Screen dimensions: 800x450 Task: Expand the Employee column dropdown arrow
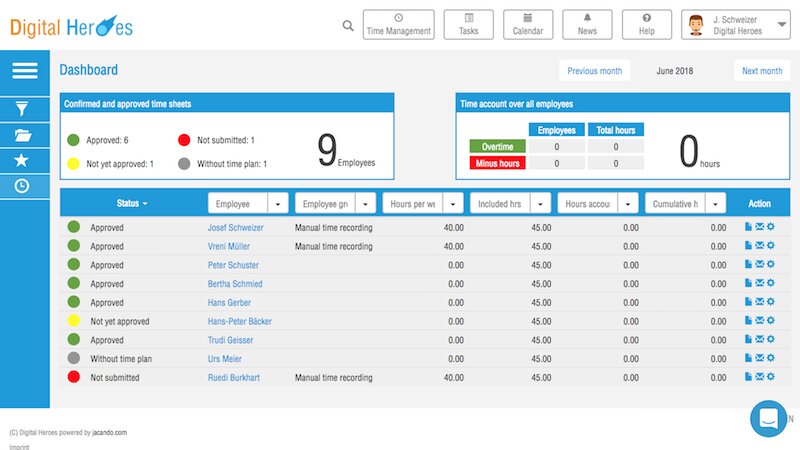[278, 203]
